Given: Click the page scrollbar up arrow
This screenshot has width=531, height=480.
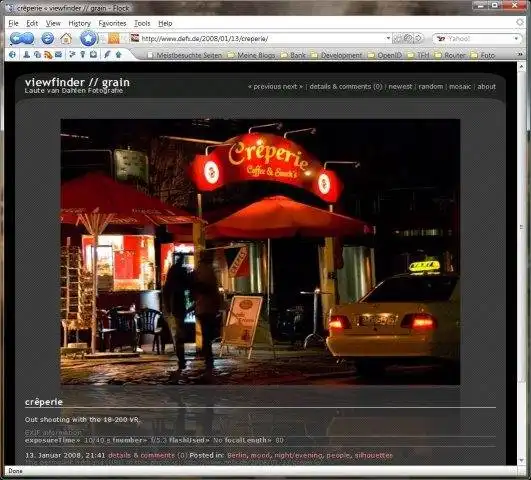Looking at the screenshot, I should (x=522, y=66).
